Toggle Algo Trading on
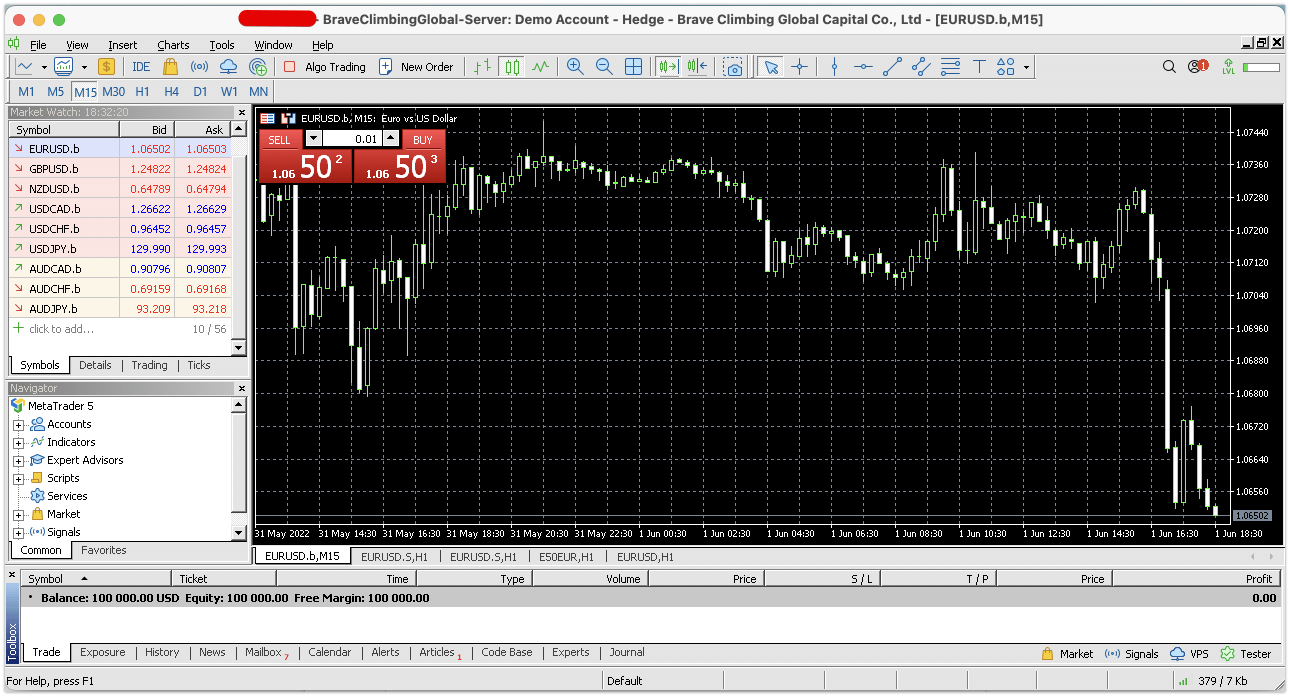Image resolution: width=1290 pixels, height=697 pixels. coord(324,67)
